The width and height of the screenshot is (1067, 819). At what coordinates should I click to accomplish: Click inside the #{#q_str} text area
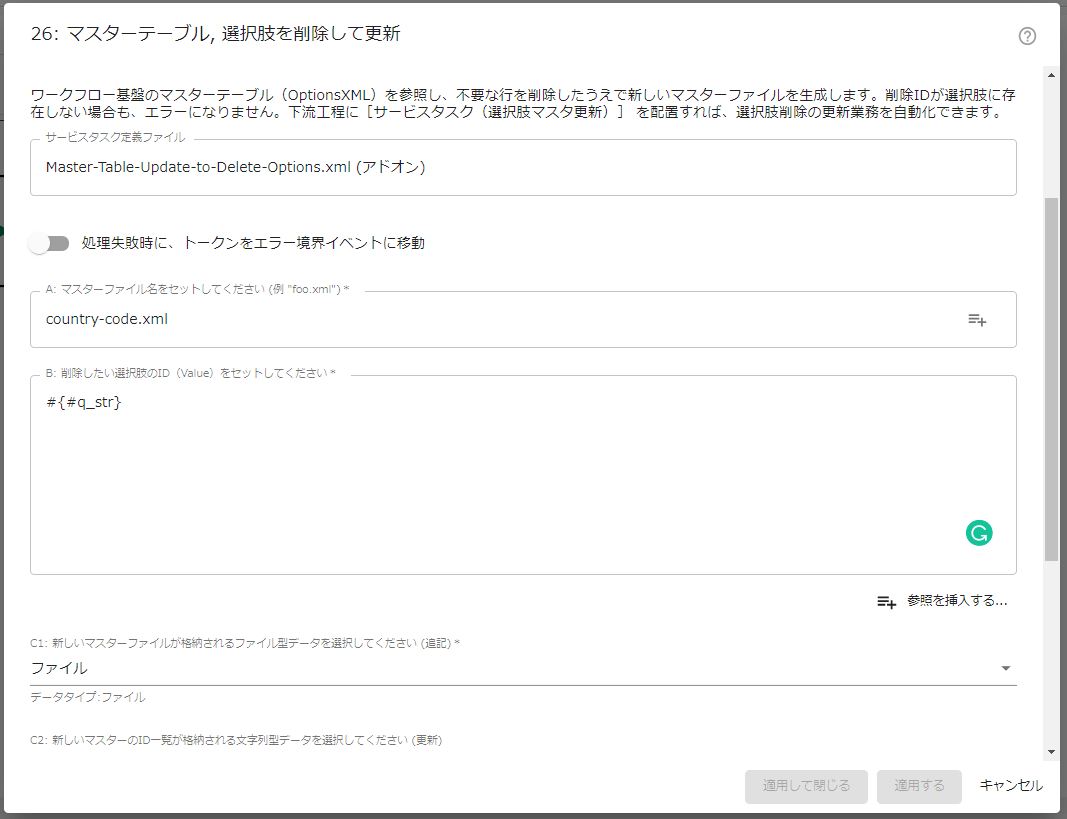pos(400,450)
